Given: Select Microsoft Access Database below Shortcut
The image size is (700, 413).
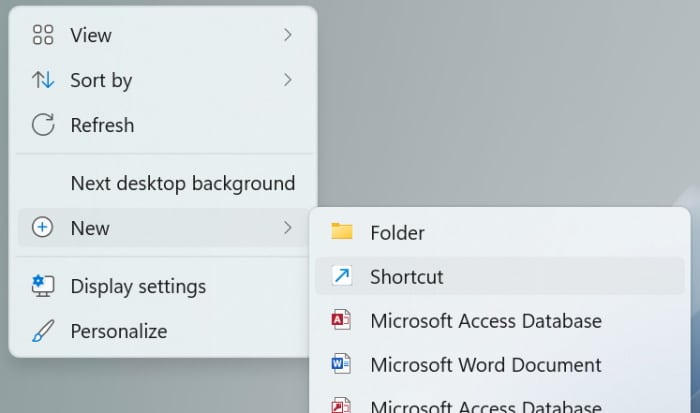Looking at the screenshot, I should pyautogui.click(x=500, y=321).
